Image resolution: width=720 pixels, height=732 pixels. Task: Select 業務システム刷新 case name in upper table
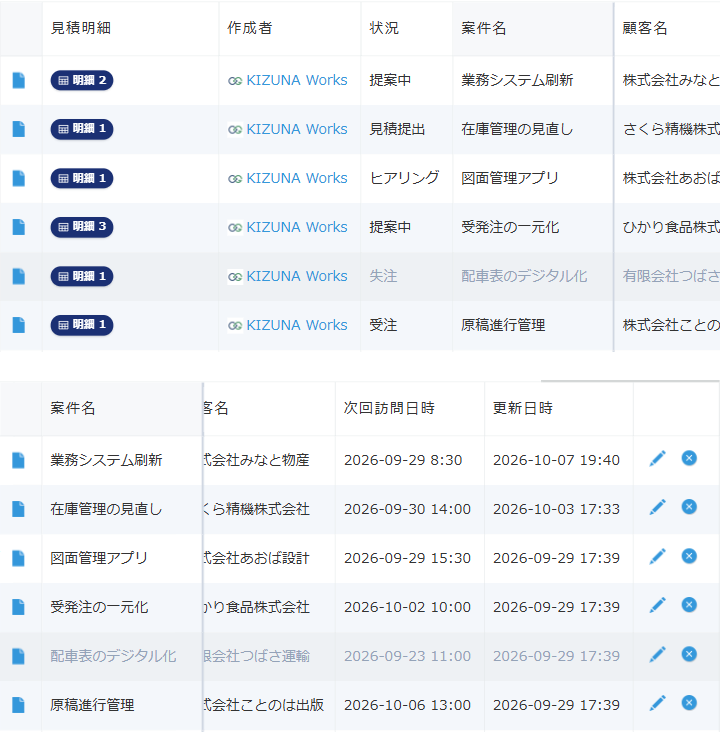[x=517, y=80]
